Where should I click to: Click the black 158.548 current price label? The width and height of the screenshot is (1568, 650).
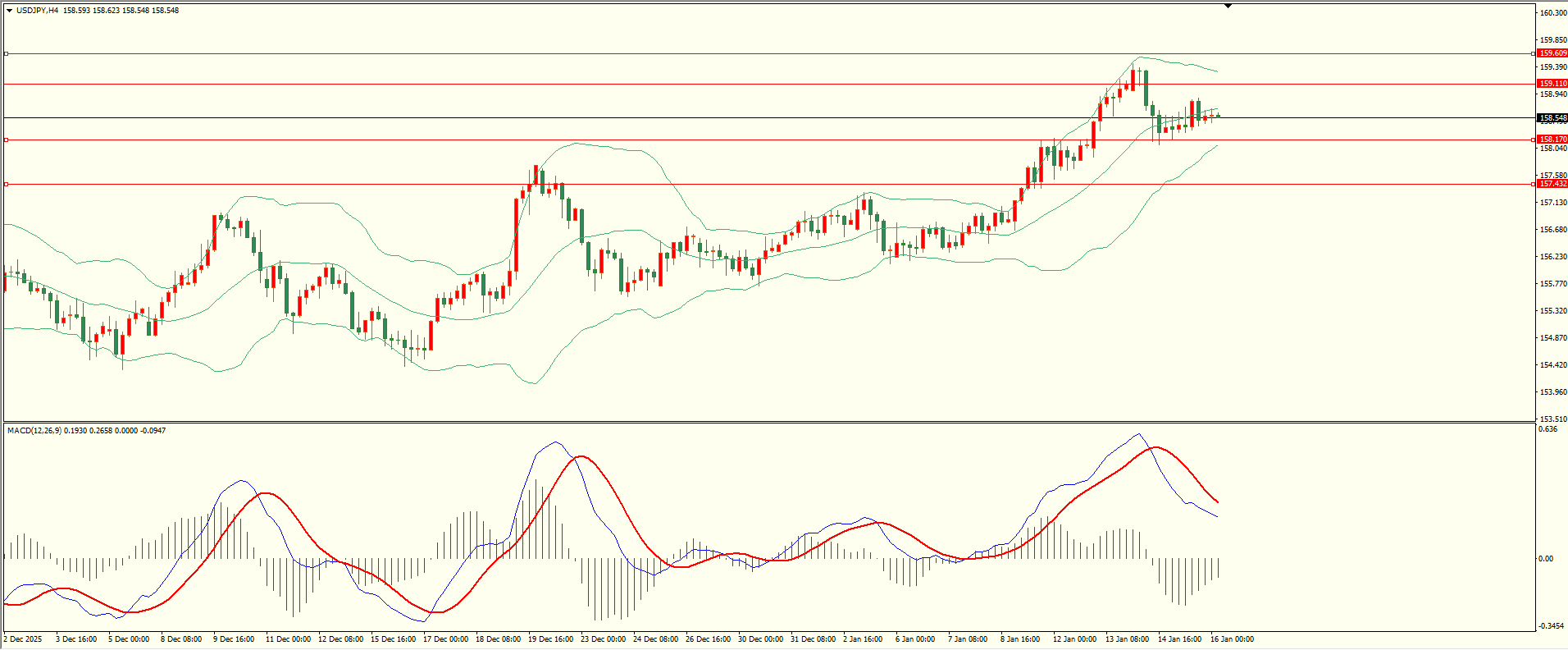pyautogui.click(x=1552, y=118)
